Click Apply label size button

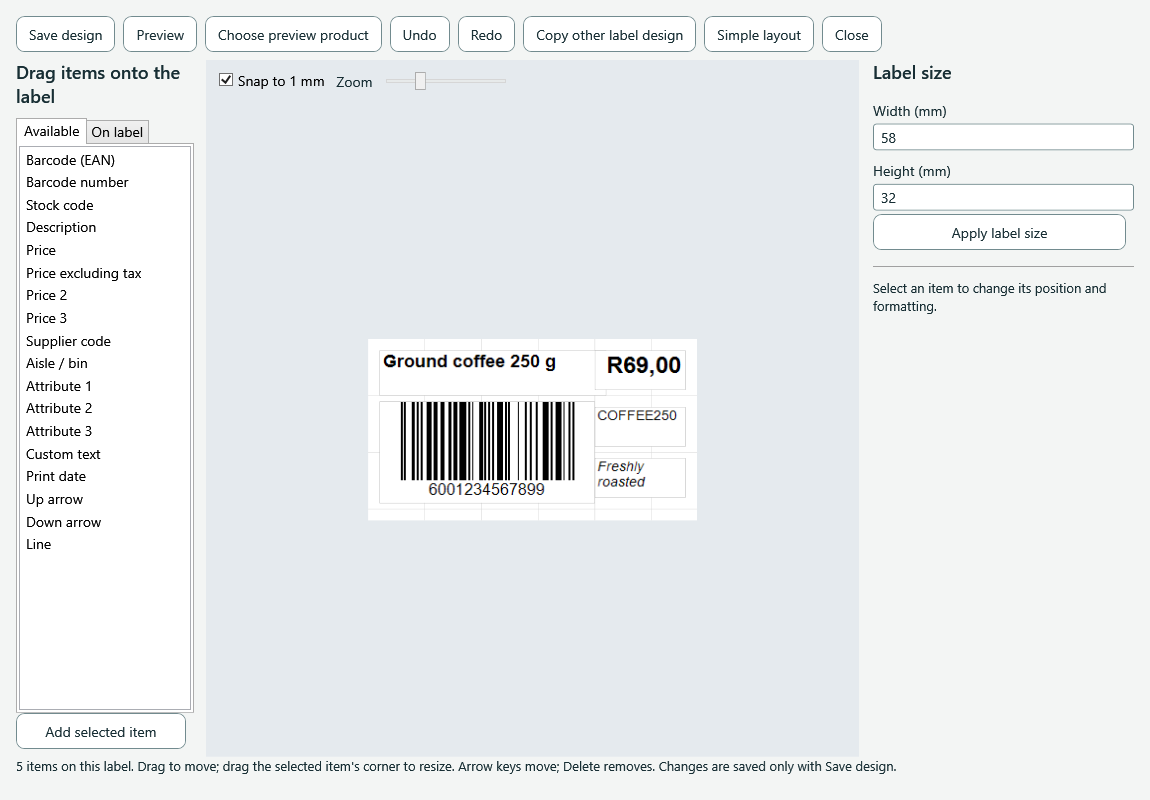click(999, 232)
